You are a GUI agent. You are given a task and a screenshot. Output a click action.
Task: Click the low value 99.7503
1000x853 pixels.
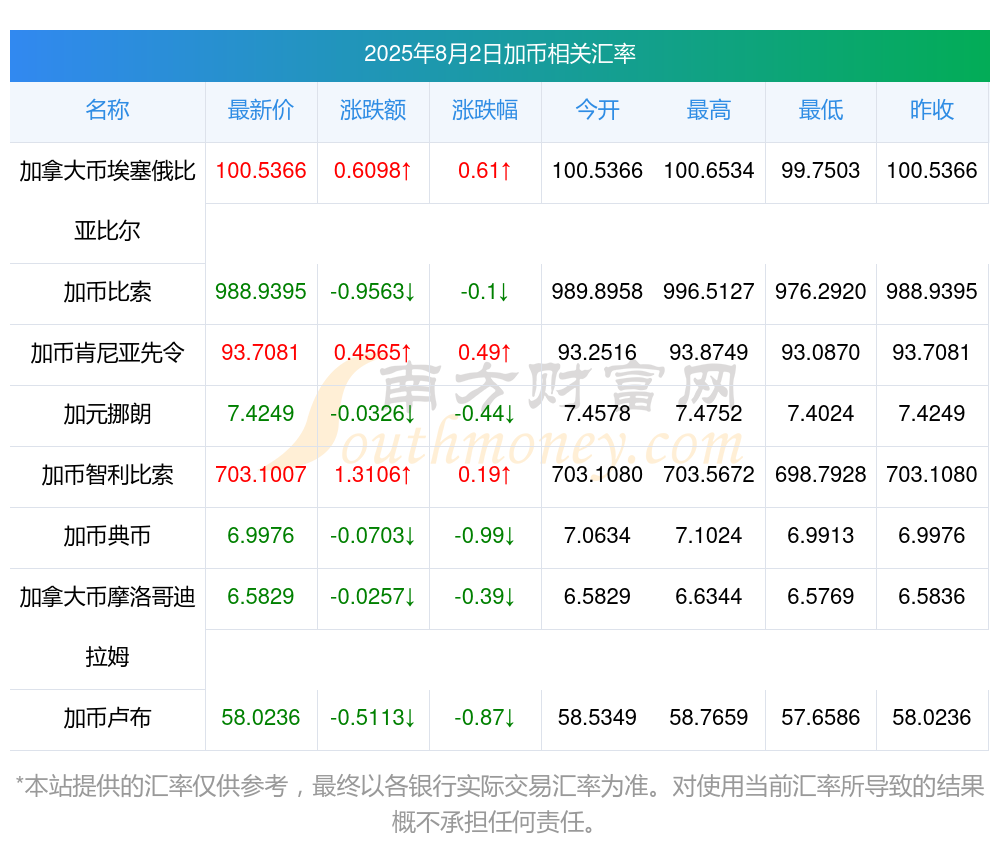821,171
